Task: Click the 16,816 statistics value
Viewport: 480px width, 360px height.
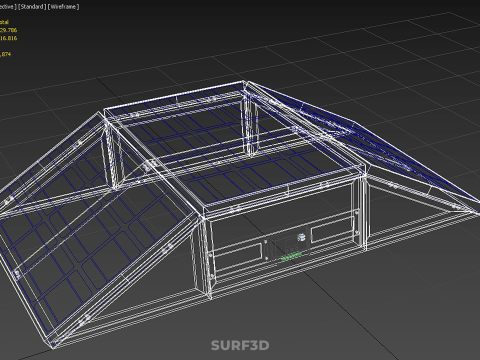Action: pos(8,38)
